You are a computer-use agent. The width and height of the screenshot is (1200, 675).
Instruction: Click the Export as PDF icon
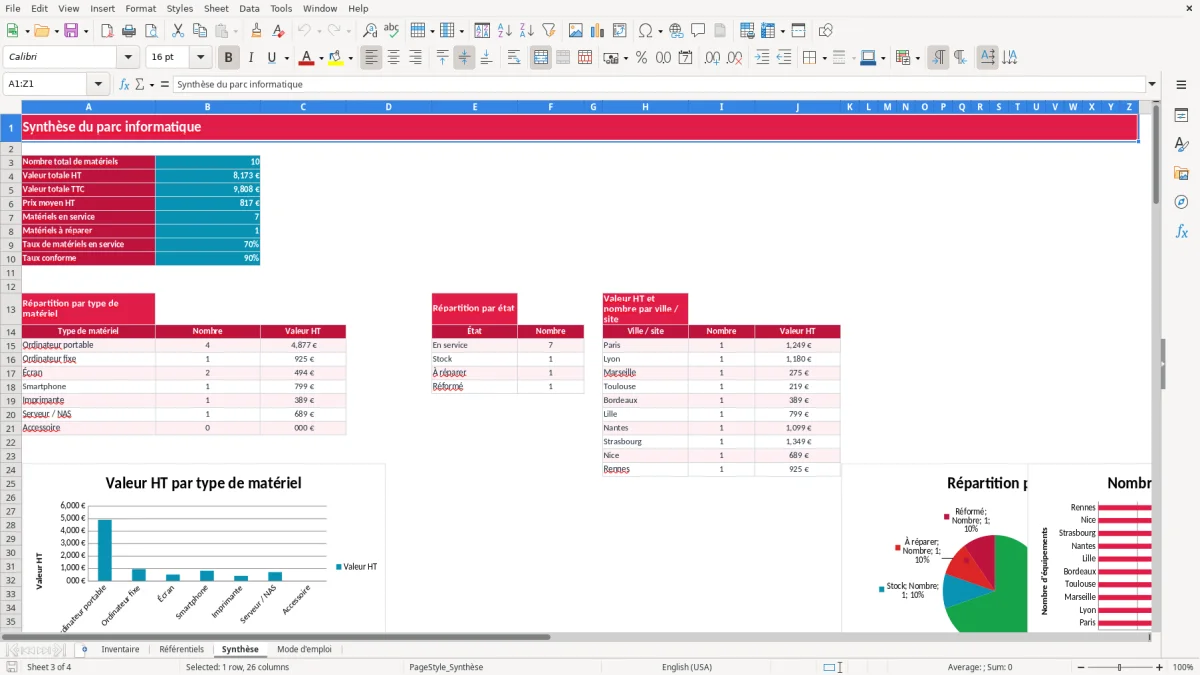[x=107, y=31]
